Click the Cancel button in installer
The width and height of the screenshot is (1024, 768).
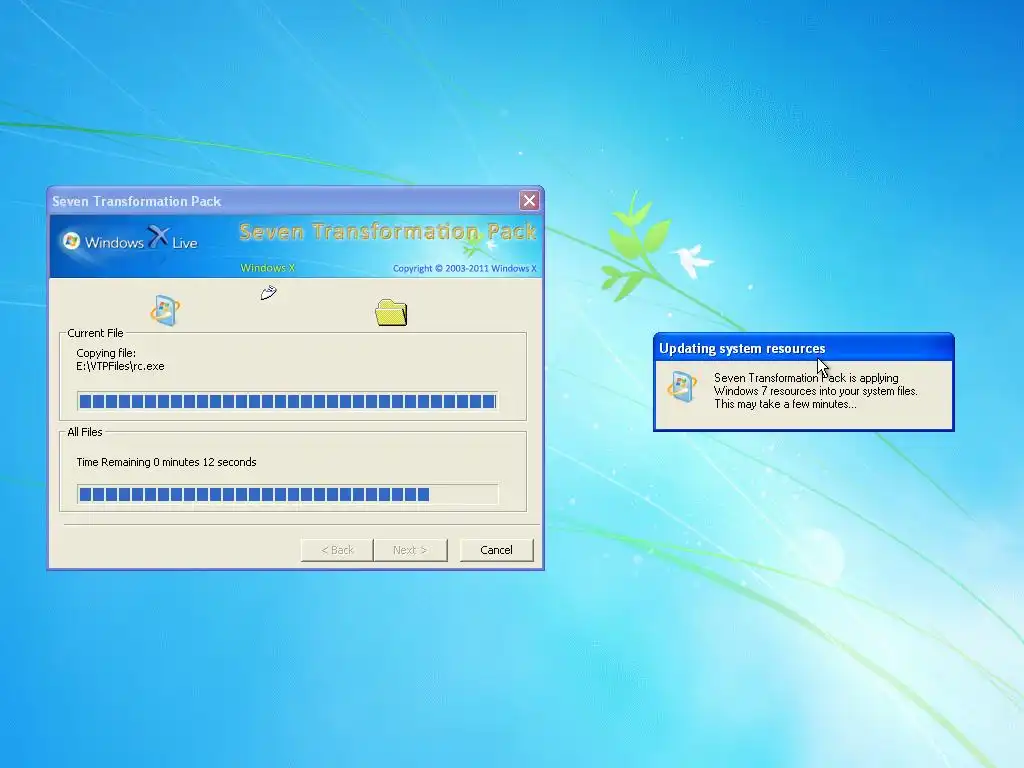tap(496, 550)
